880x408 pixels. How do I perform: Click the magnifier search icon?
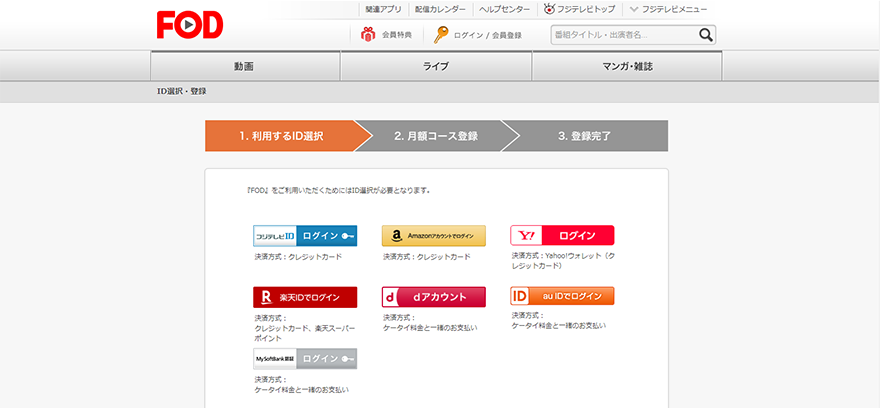(705, 35)
